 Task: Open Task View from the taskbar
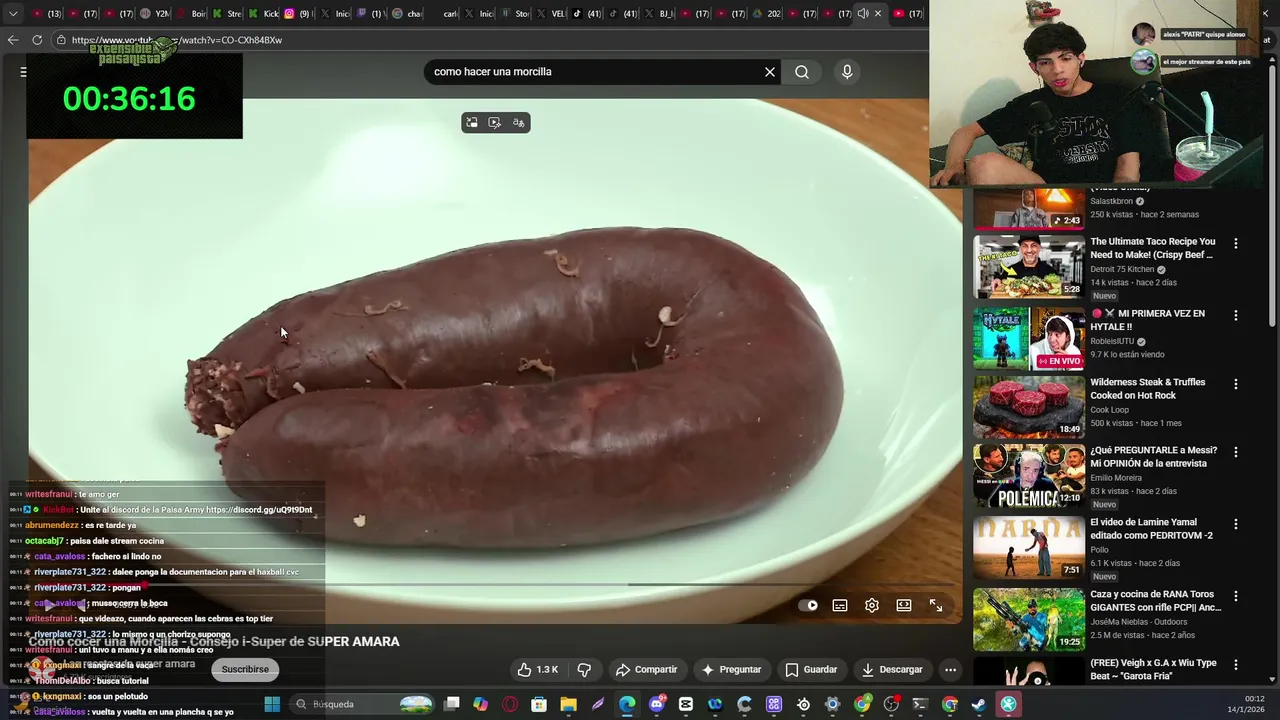click(452, 704)
